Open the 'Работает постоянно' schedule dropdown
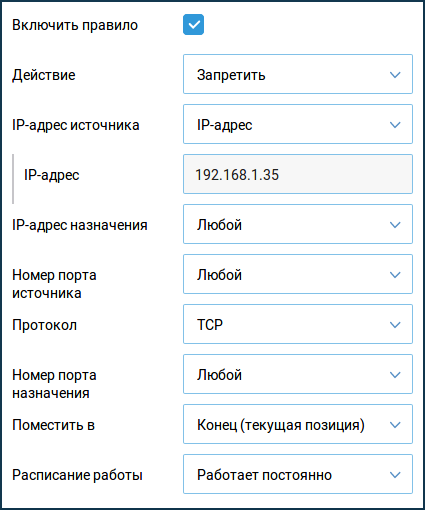This screenshot has width=425, height=510. click(298, 474)
